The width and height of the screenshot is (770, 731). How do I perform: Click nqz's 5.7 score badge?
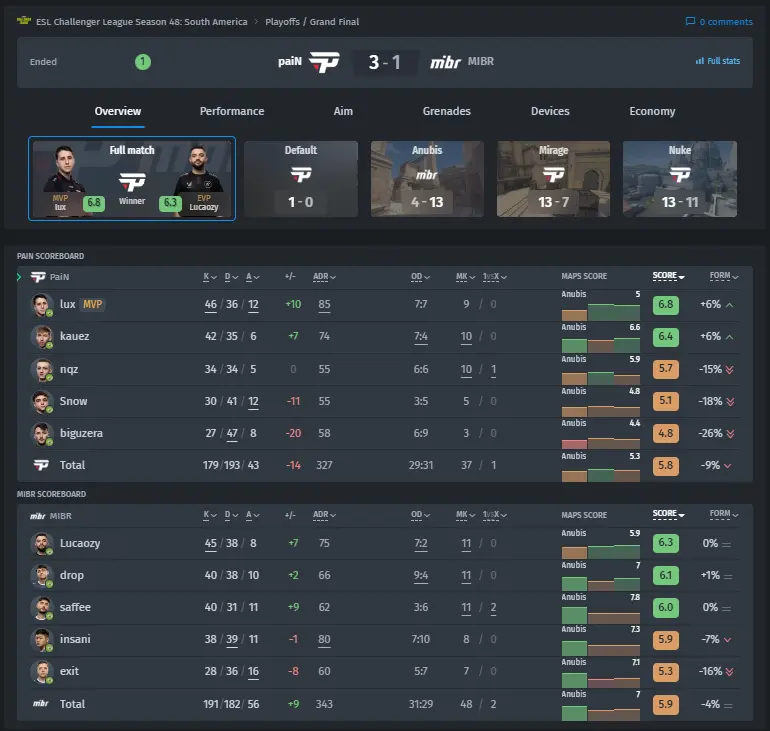(x=665, y=369)
